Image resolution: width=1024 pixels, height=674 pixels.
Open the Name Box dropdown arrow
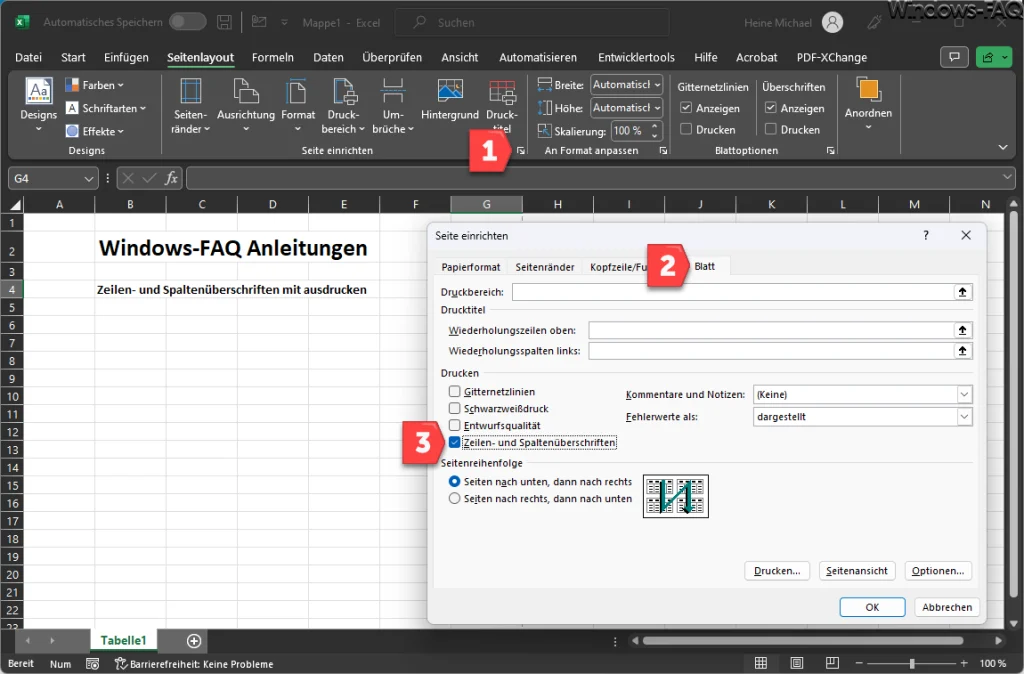[89, 178]
